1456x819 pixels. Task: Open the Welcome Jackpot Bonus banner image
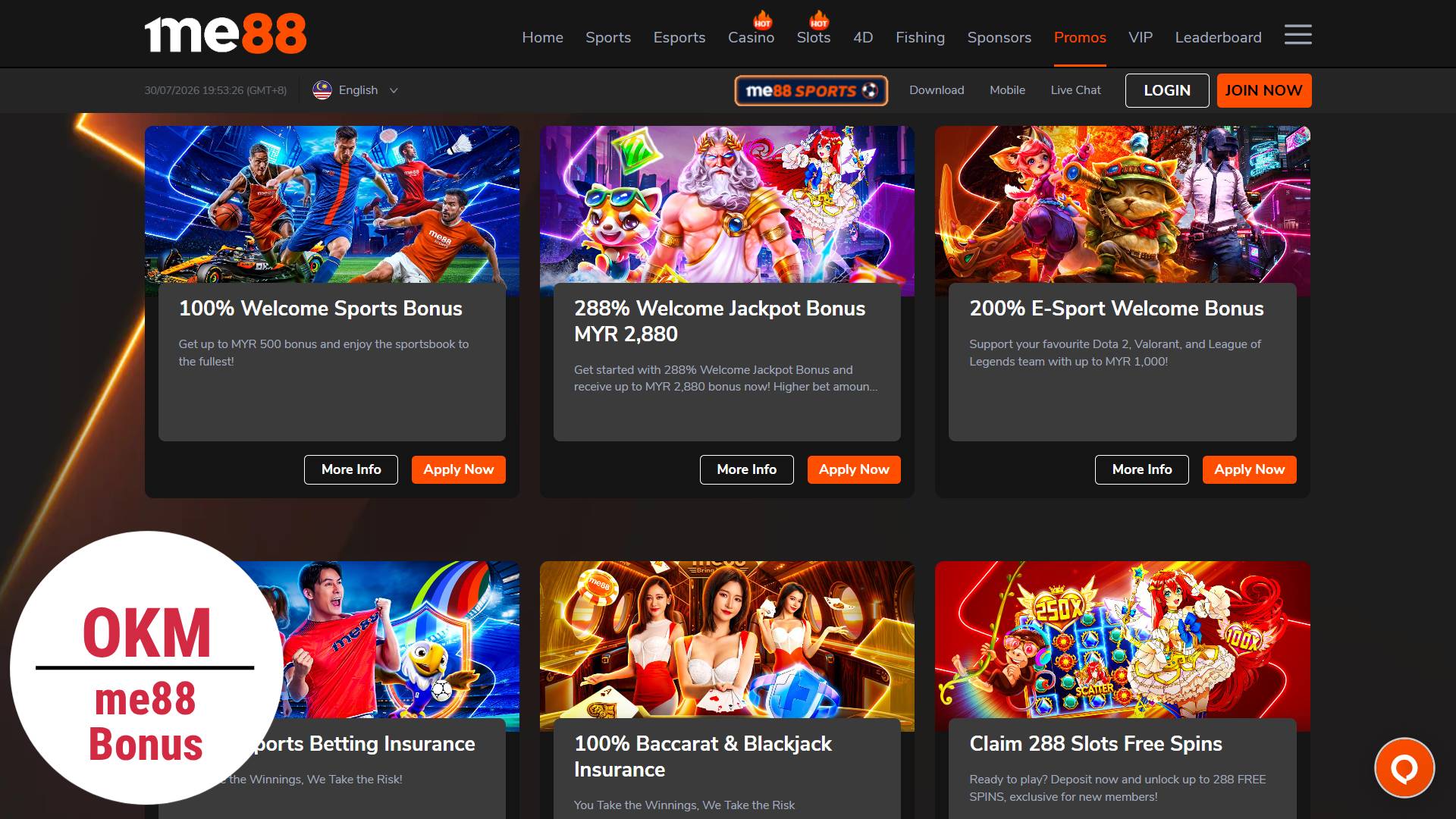click(x=727, y=205)
